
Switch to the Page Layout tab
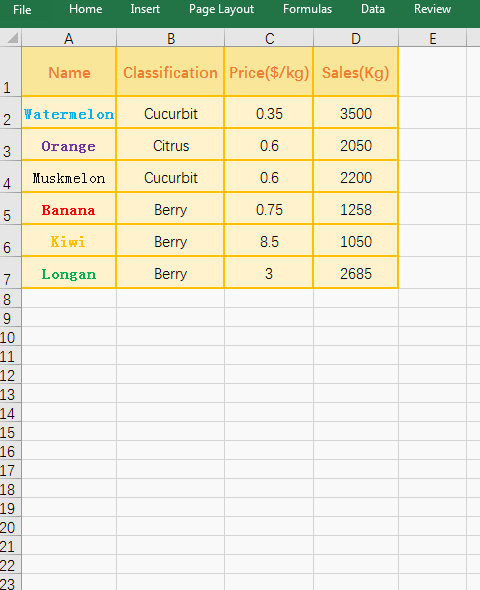221,9
